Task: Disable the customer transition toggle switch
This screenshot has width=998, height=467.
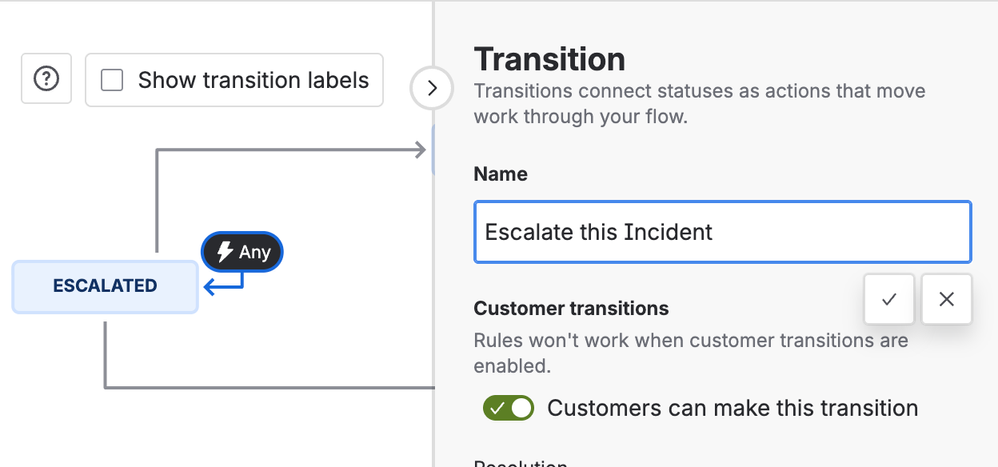Action: coord(508,408)
